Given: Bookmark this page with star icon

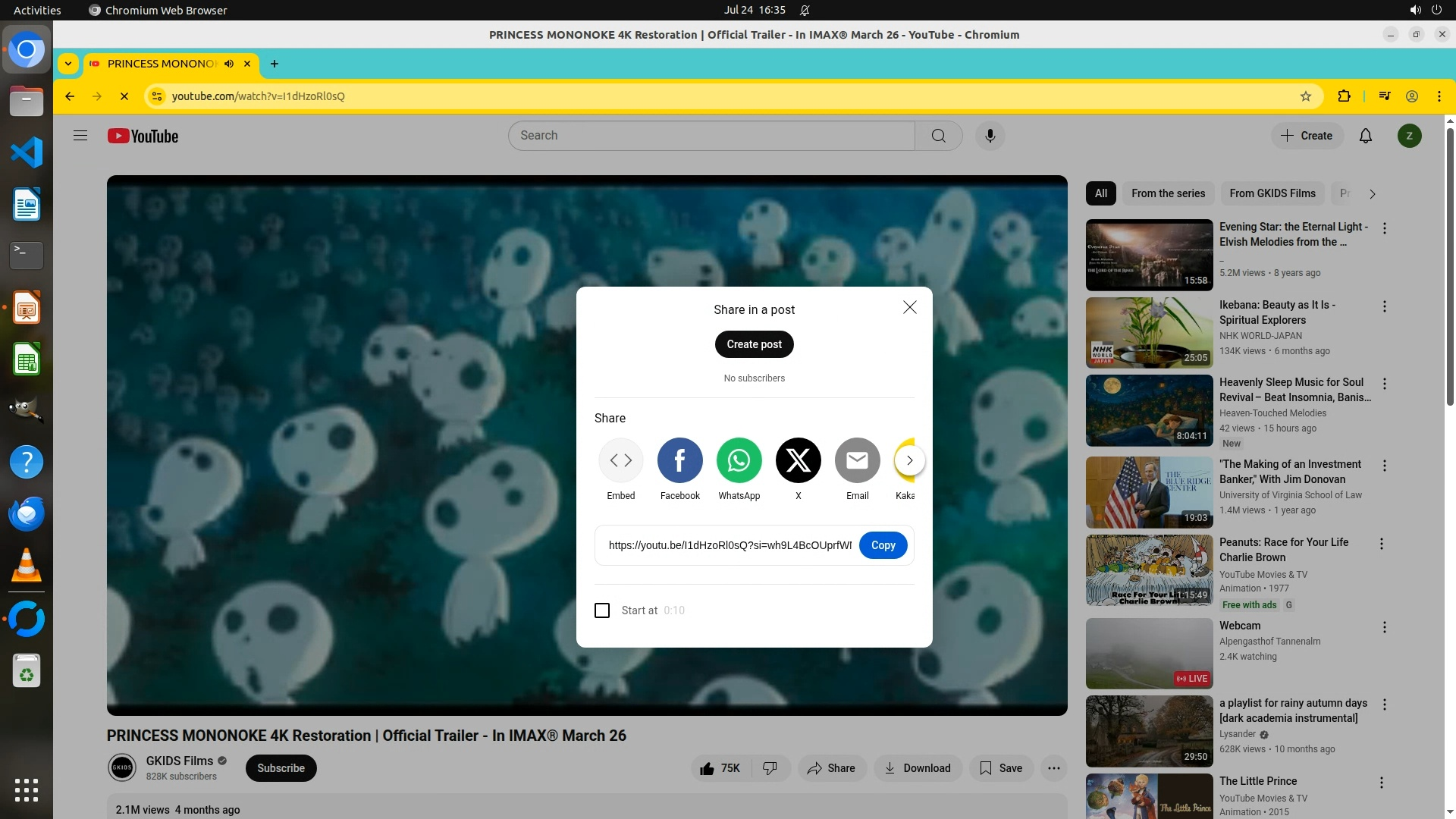Looking at the screenshot, I should tap(1305, 96).
